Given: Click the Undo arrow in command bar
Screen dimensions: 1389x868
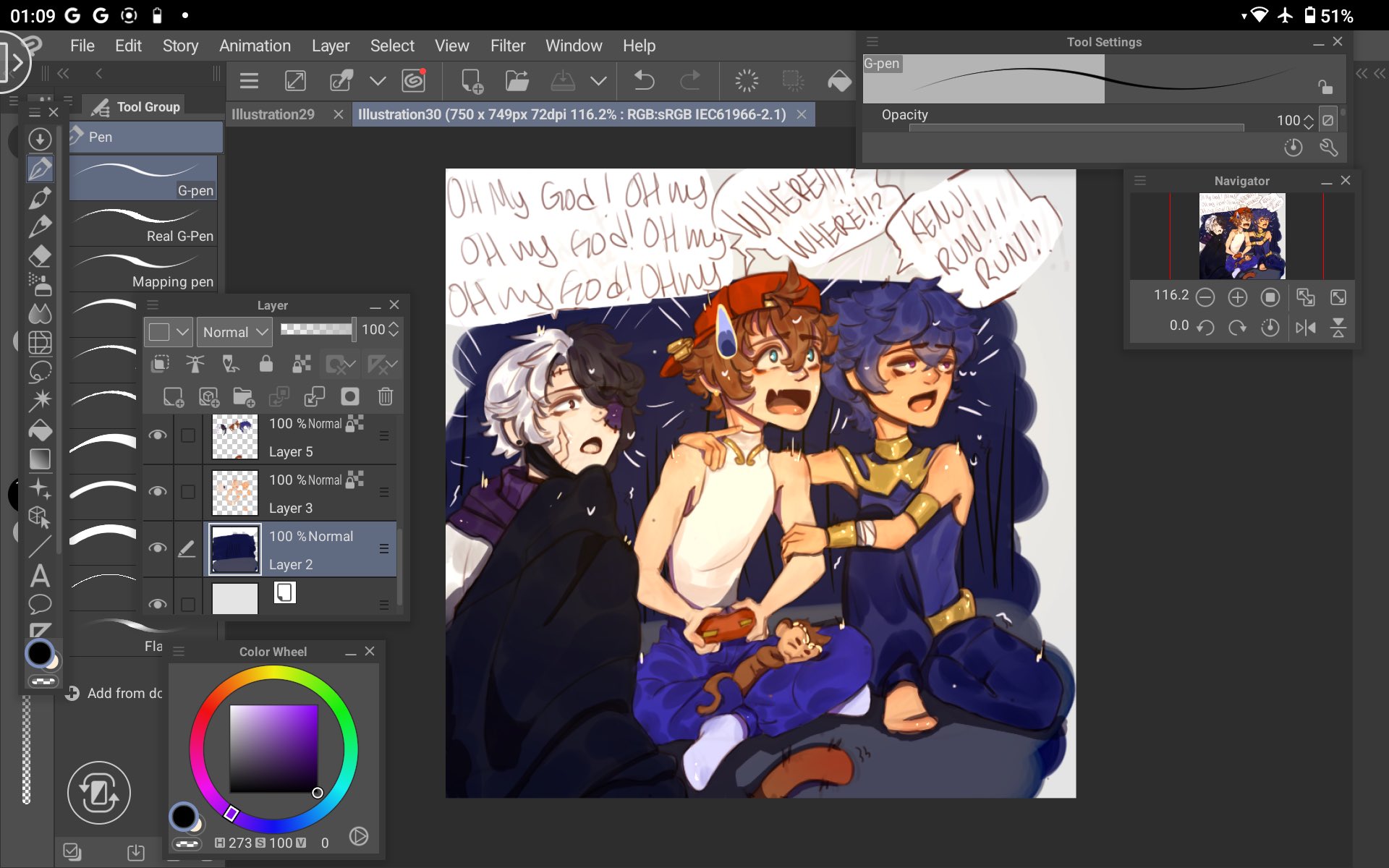Looking at the screenshot, I should (x=643, y=80).
